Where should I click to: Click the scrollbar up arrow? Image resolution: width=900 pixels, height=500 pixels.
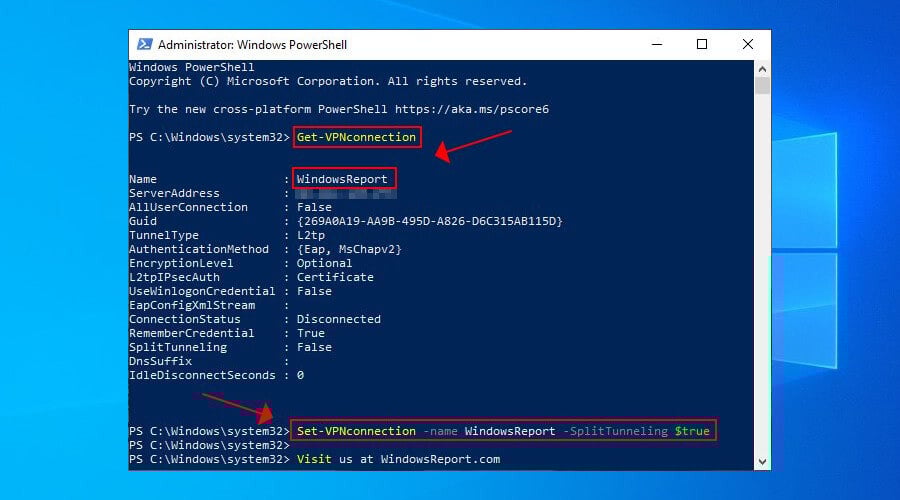[x=762, y=69]
